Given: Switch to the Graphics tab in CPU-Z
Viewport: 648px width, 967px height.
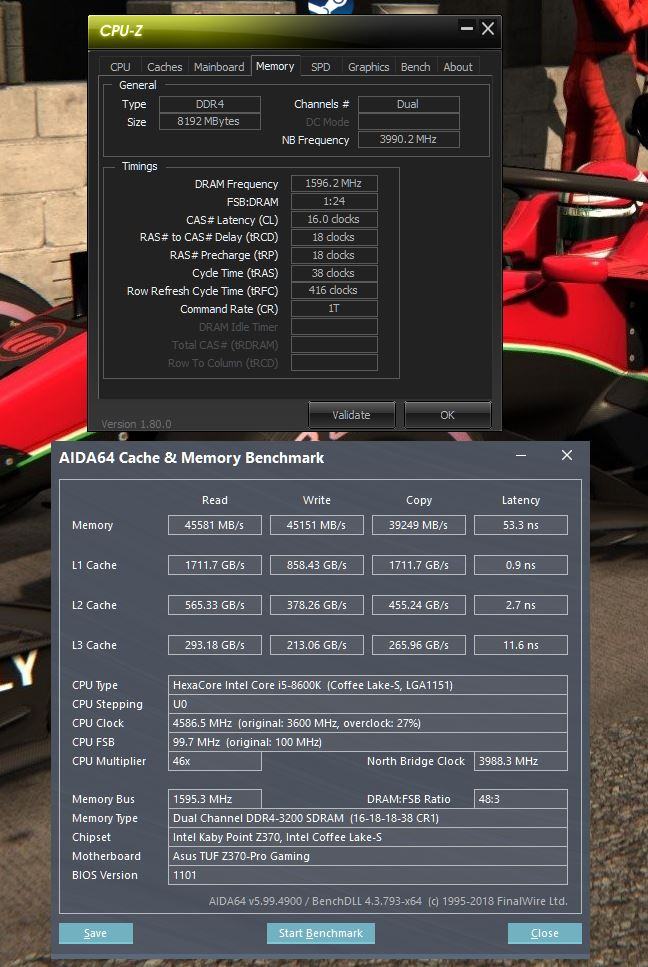Looking at the screenshot, I should (368, 67).
